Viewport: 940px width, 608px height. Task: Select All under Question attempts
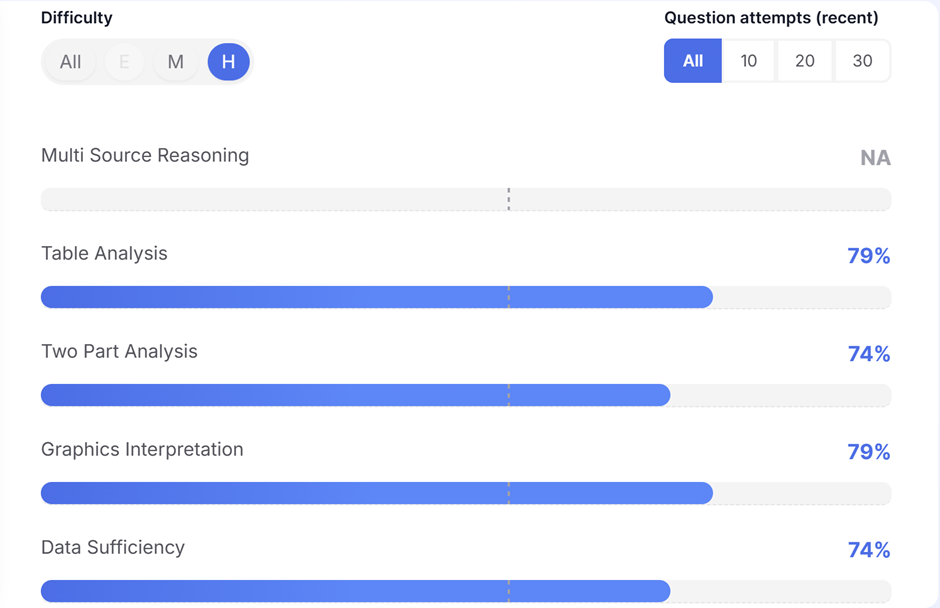tap(692, 61)
